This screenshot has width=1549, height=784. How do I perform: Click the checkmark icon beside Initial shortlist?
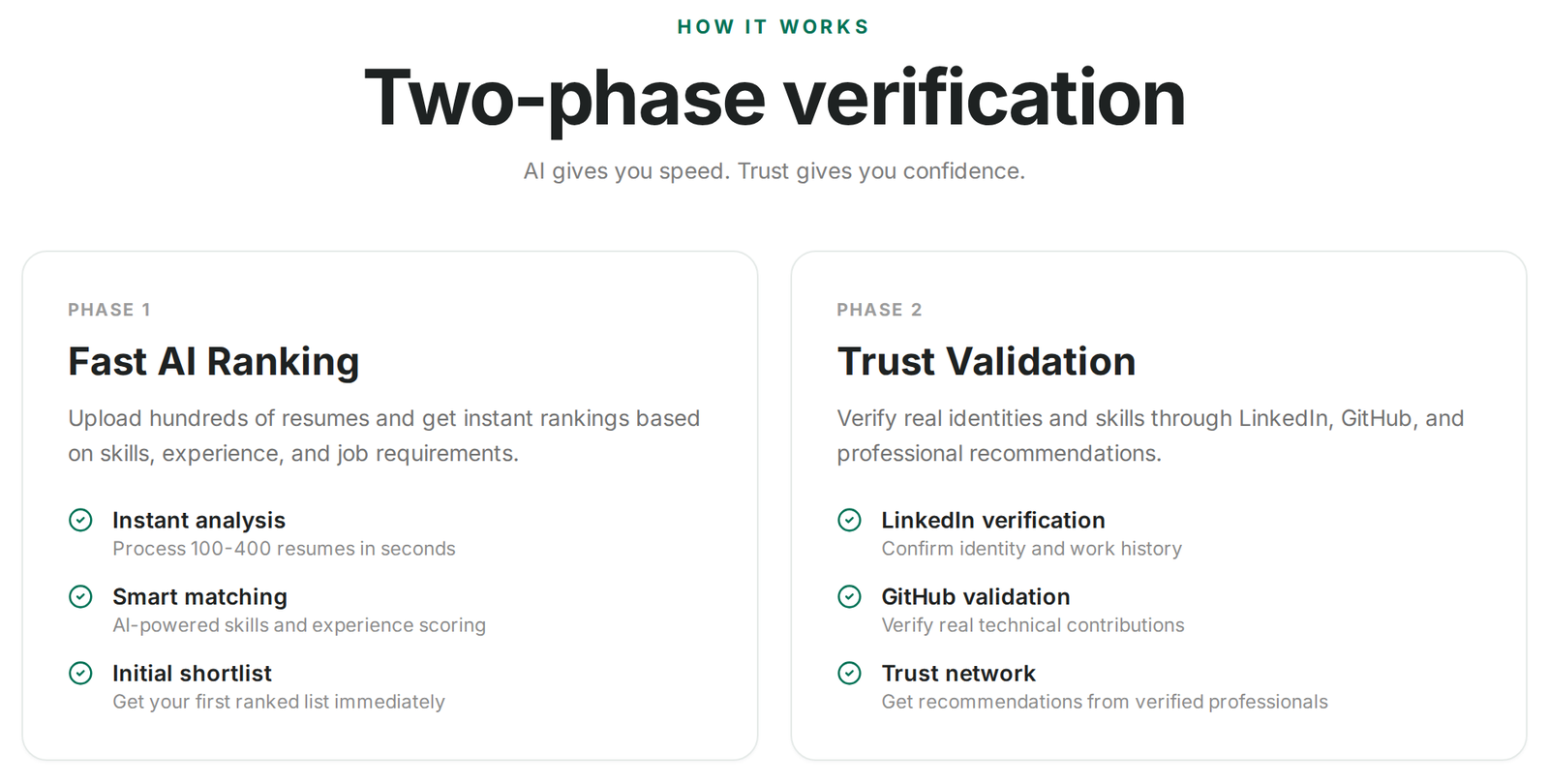click(x=80, y=674)
